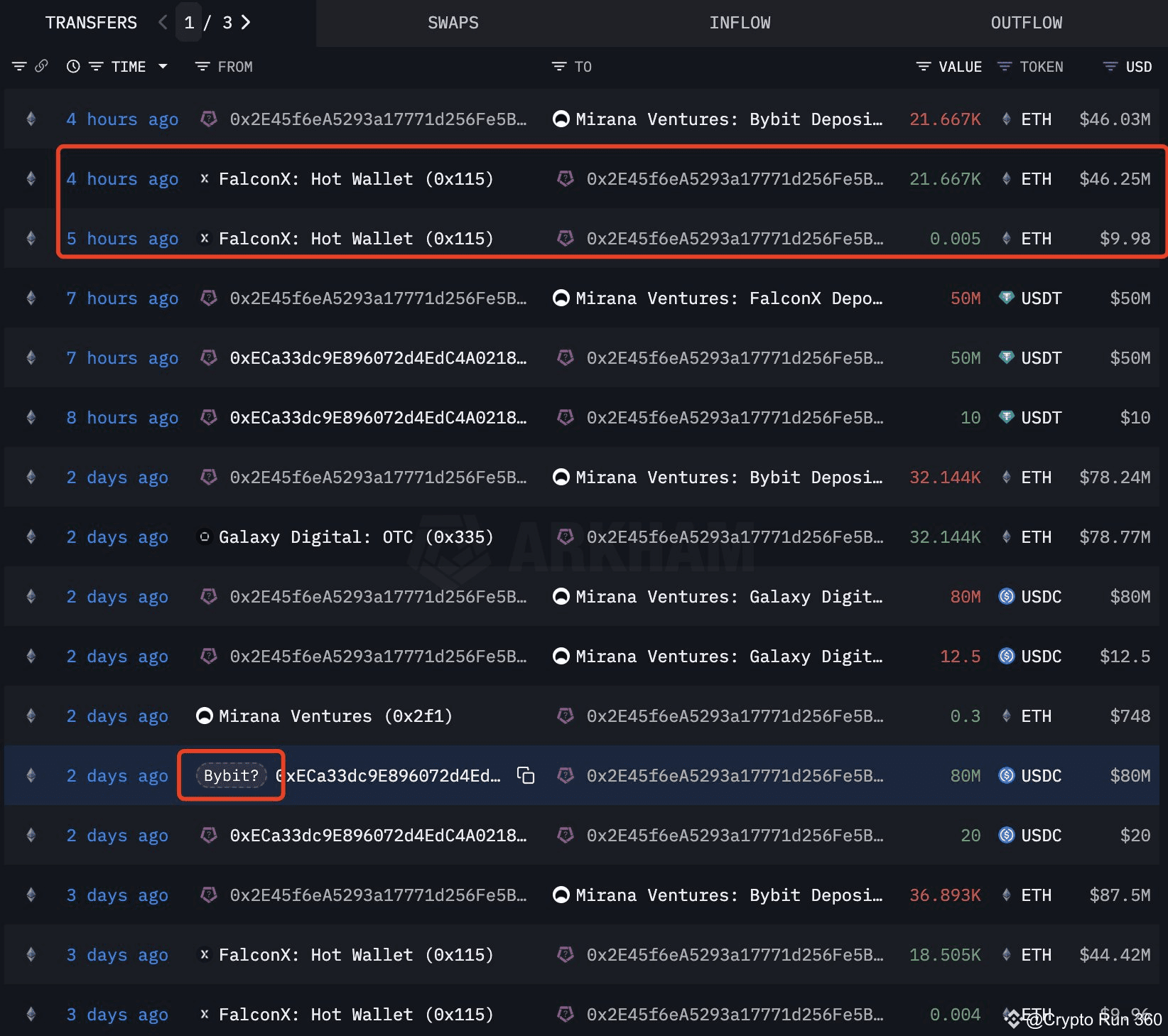Switch to the SWAPS tab

click(x=453, y=22)
